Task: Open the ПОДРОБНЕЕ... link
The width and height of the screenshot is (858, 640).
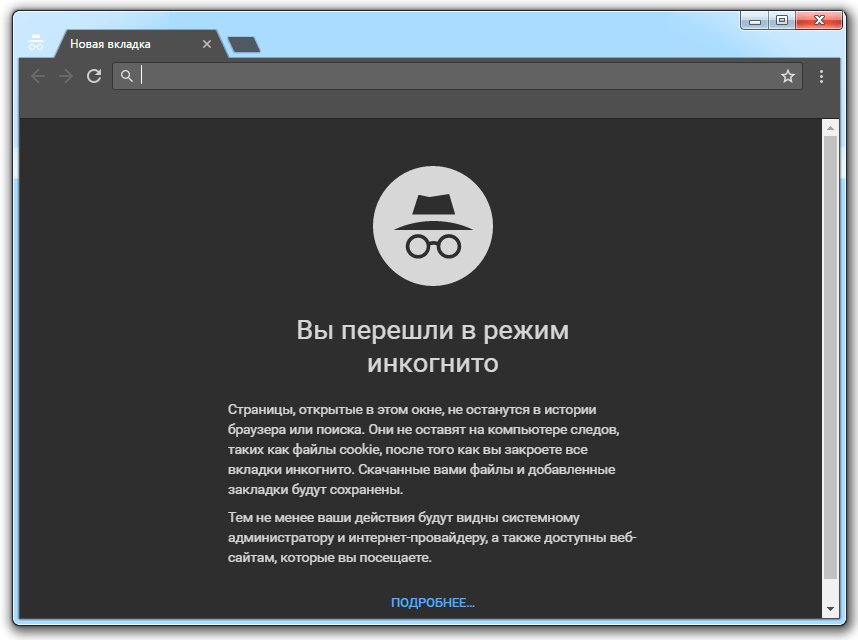Action: pos(433,603)
